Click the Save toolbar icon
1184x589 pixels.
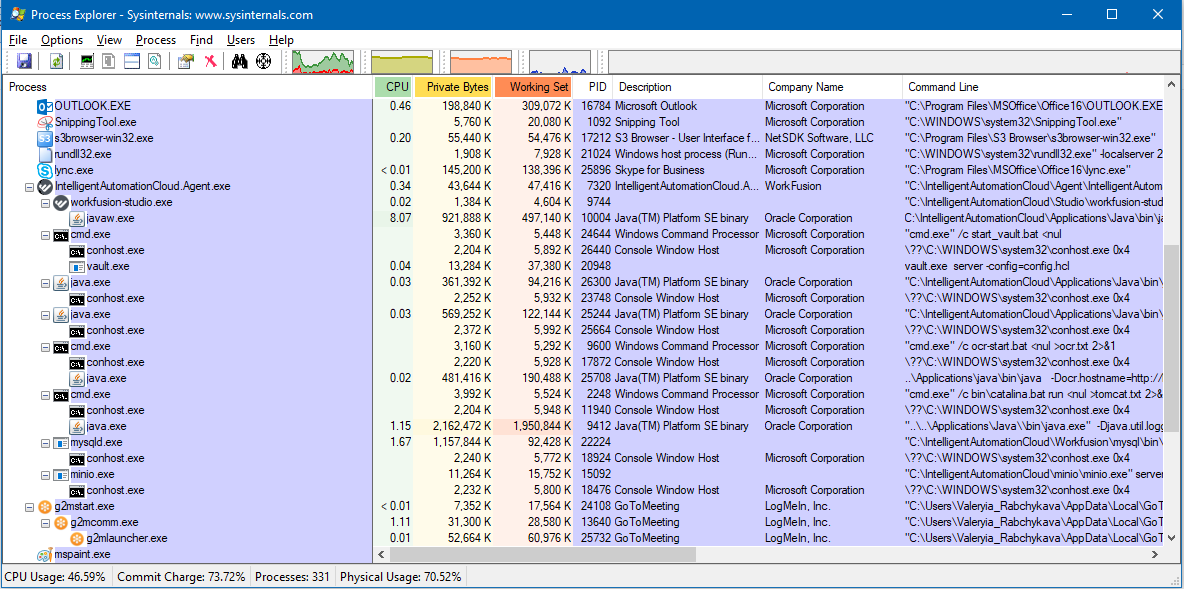click(x=24, y=62)
